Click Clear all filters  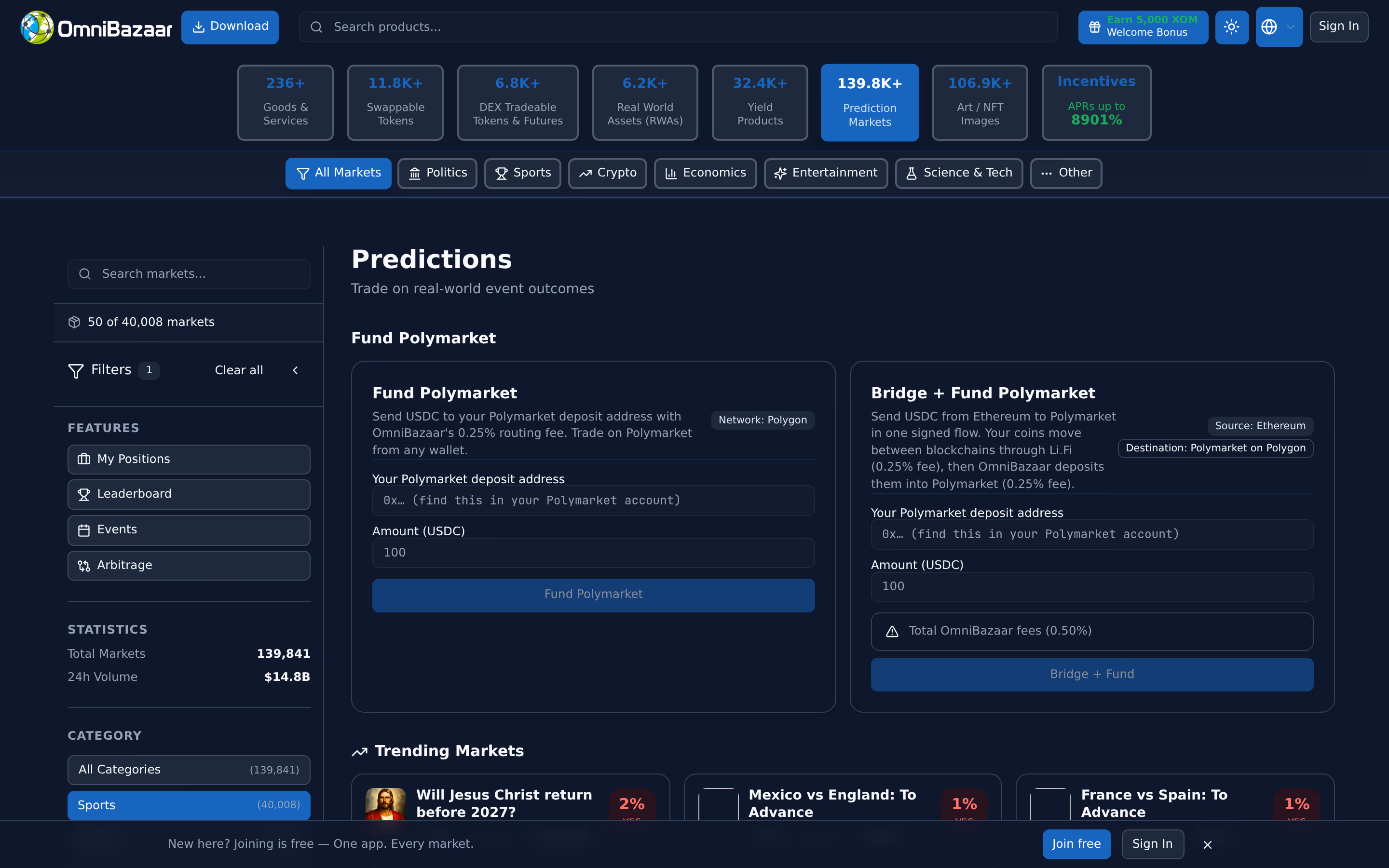239,370
